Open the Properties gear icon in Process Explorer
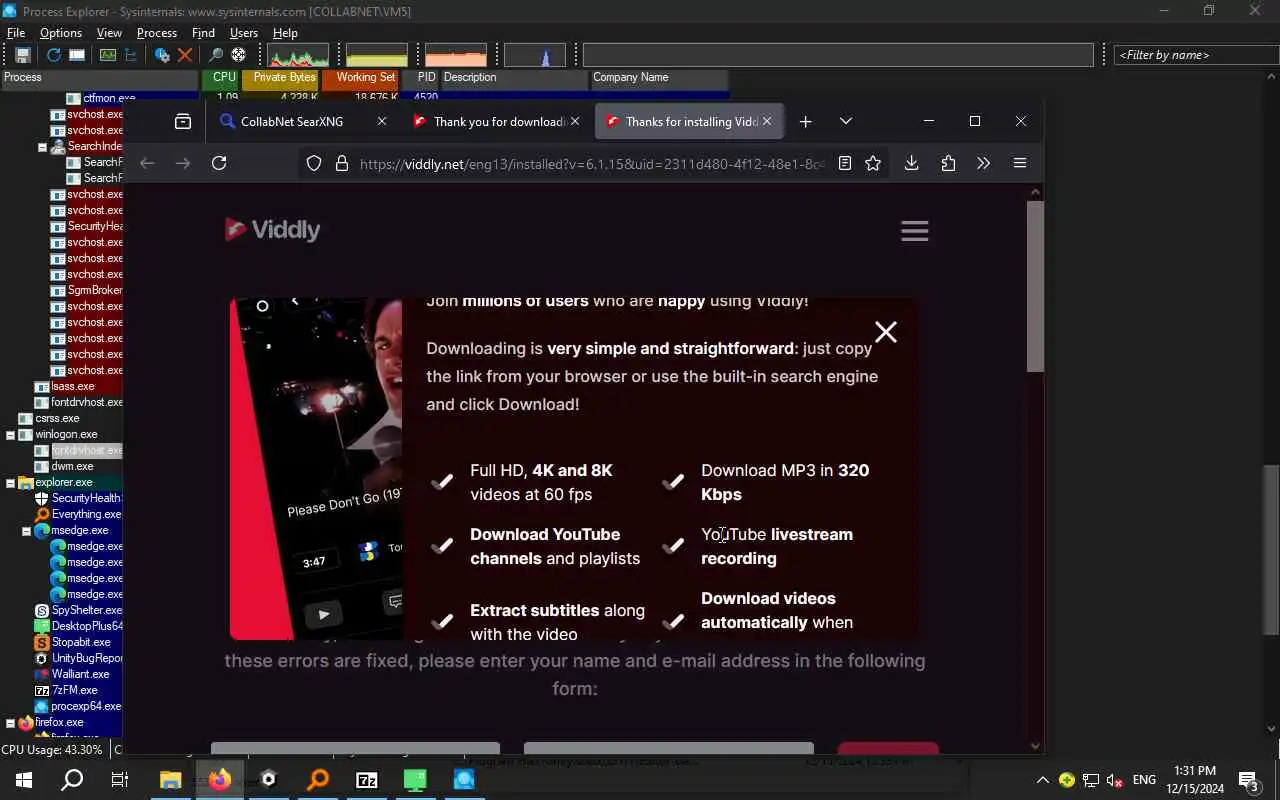The image size is (1280, 800). (x=162, y=55)
